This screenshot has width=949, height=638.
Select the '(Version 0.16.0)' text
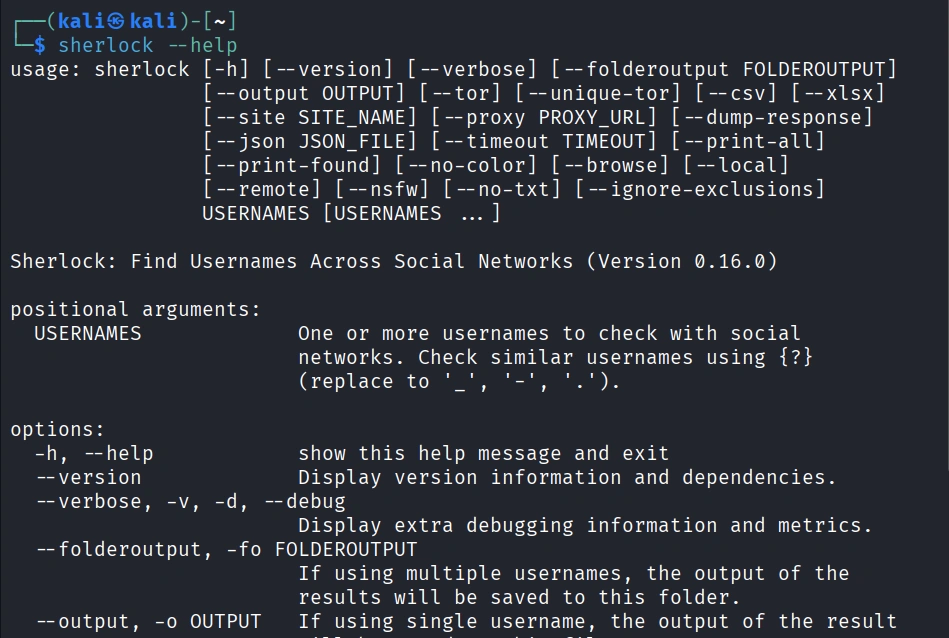(682, 261)
